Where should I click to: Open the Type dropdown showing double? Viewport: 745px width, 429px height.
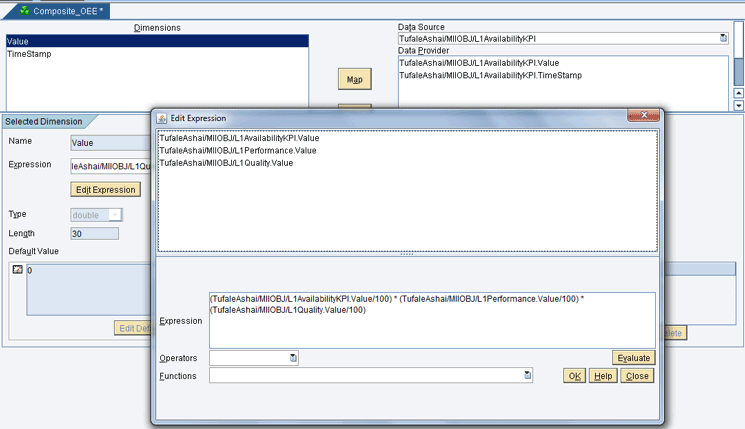115,215
